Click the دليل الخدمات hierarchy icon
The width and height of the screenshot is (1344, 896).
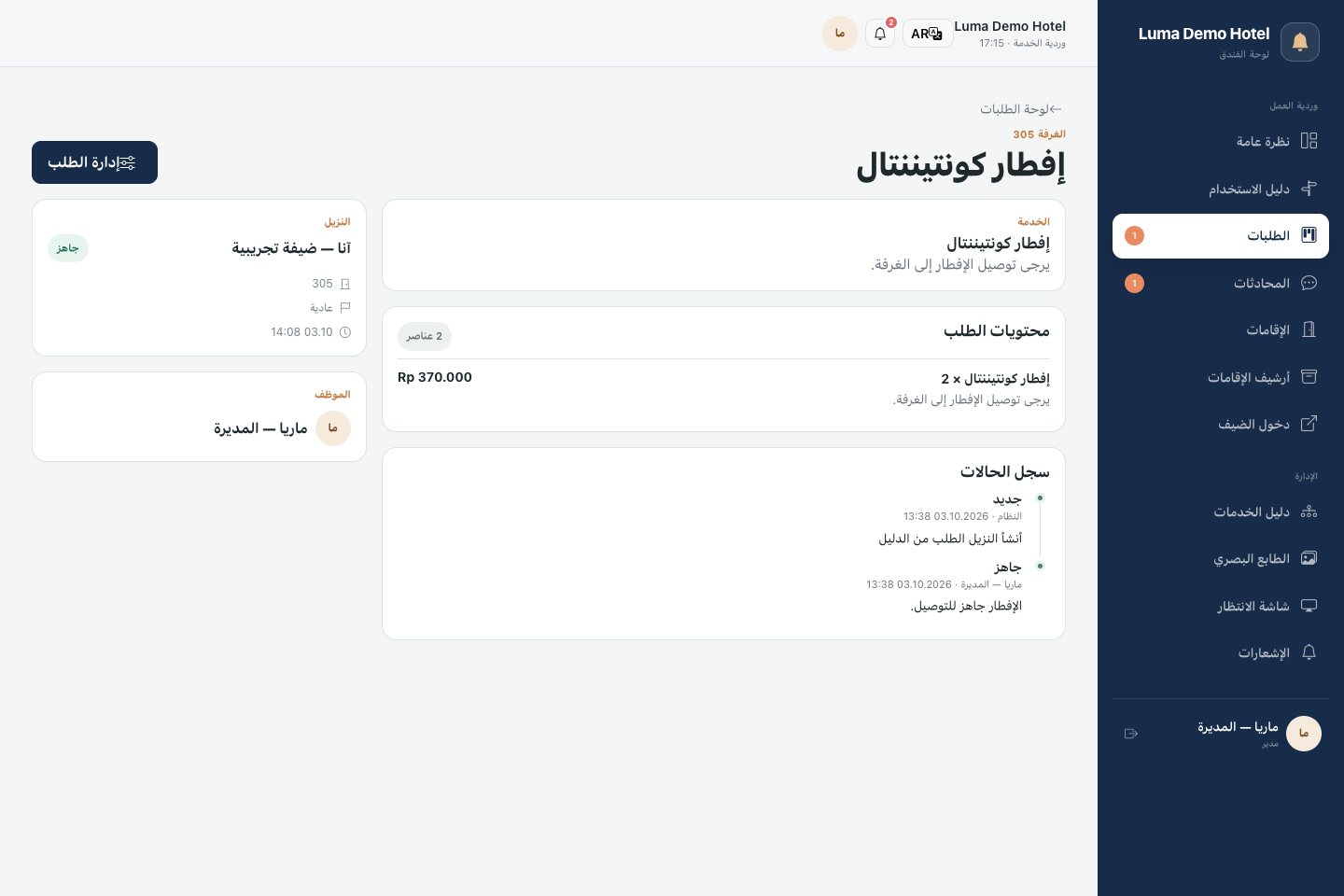pyautogui.click(x=1309, y=511)
